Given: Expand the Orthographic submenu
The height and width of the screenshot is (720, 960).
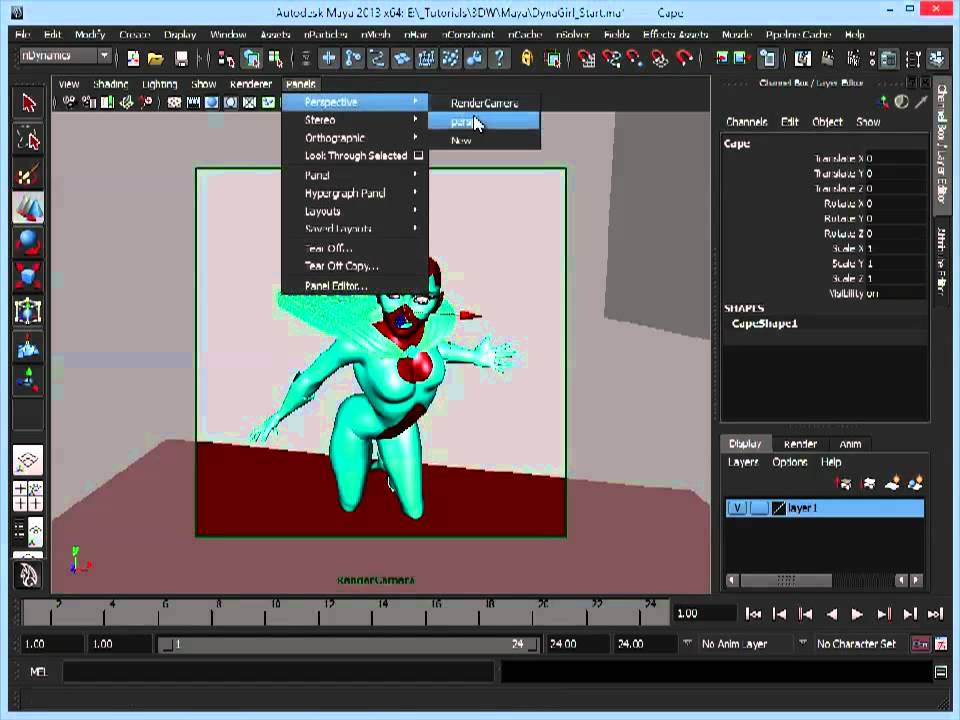Looking at the screenshot, I should coord(355,138).
